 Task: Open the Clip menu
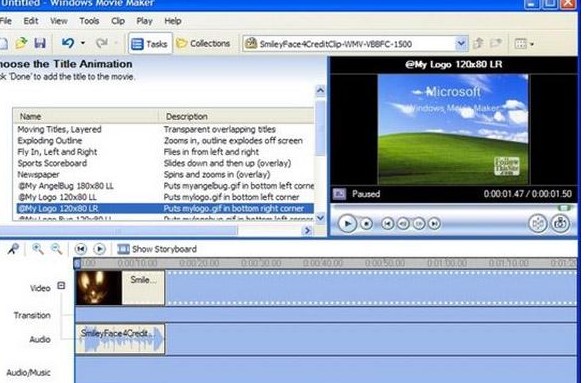click(118, 21)
